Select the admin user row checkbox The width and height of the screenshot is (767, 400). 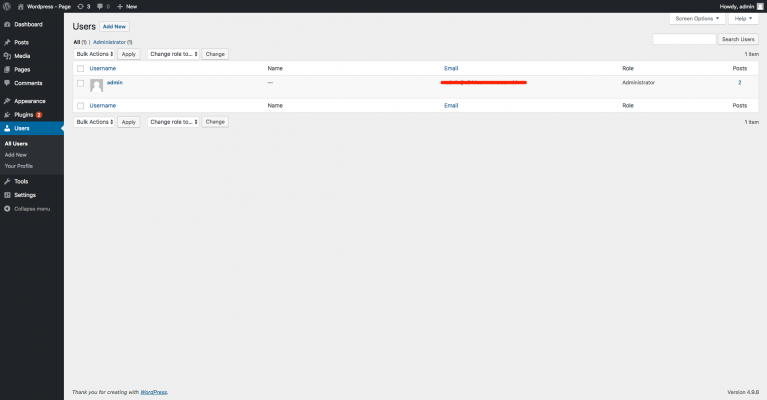coord(81,83)
